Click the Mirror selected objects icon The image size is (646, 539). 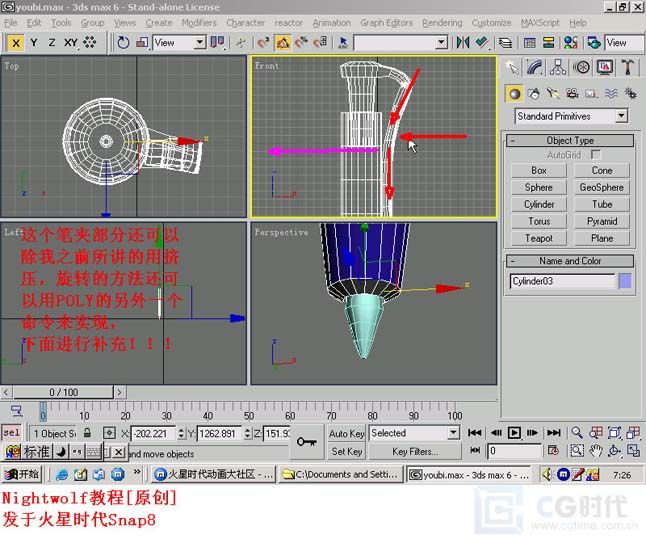pyautogui.click(x=462, y=43)
